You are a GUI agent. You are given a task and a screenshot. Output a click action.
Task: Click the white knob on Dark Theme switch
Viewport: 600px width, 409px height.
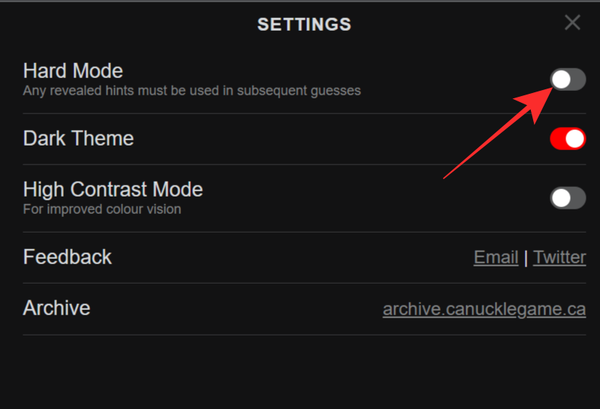(574, 139)
